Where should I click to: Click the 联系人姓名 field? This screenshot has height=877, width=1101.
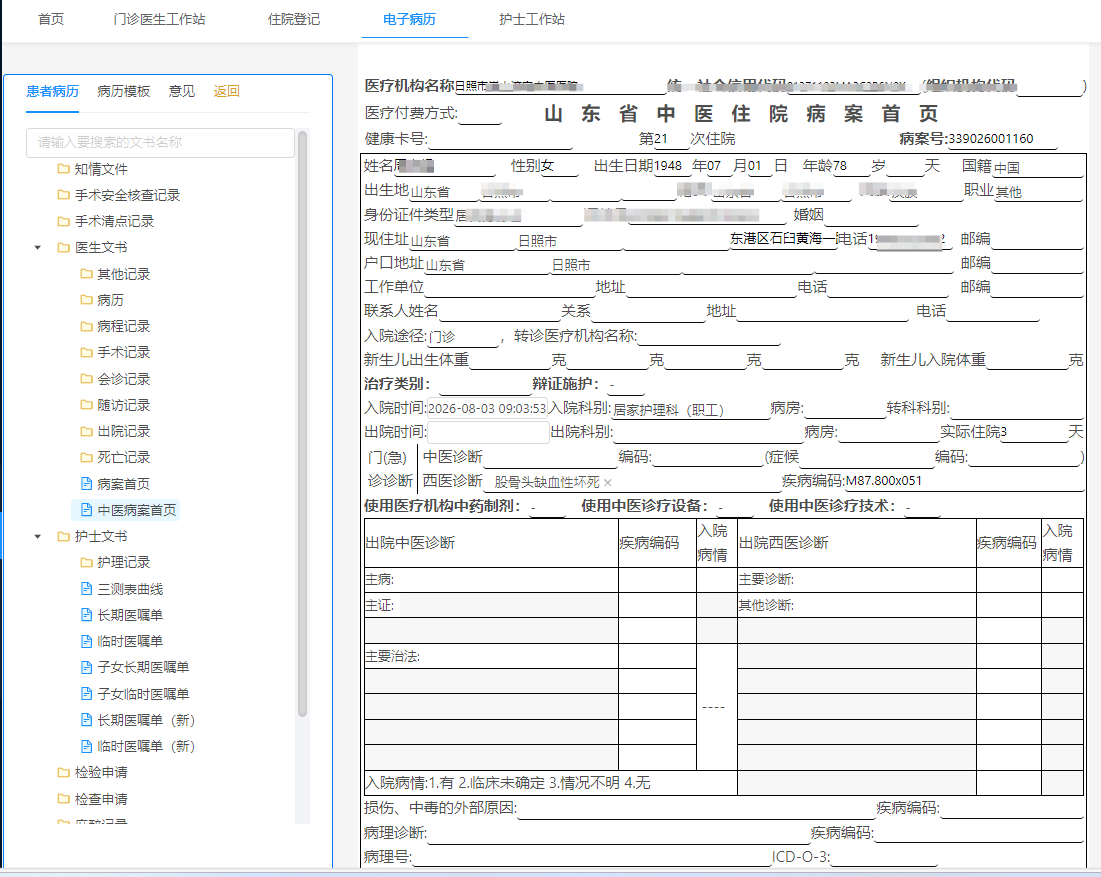tap(499, 311)
